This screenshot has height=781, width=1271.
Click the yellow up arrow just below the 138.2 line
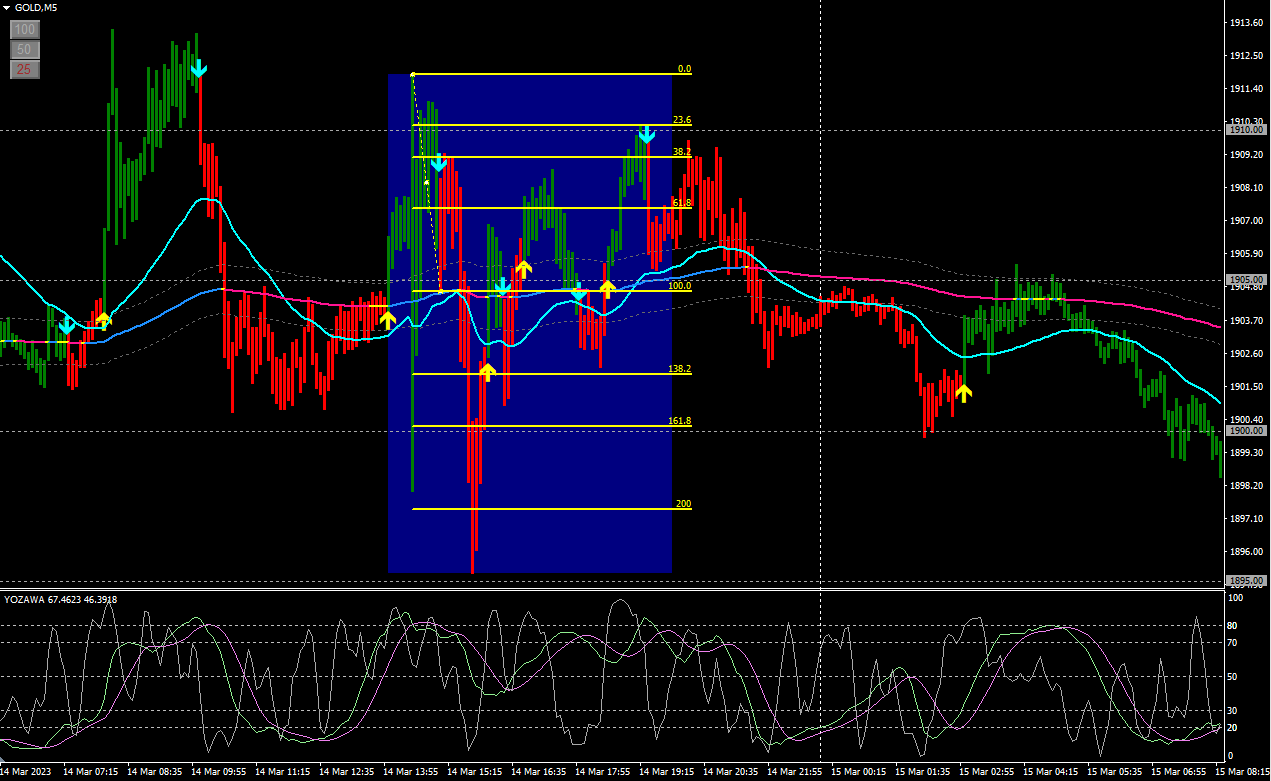tap(487, 372)
